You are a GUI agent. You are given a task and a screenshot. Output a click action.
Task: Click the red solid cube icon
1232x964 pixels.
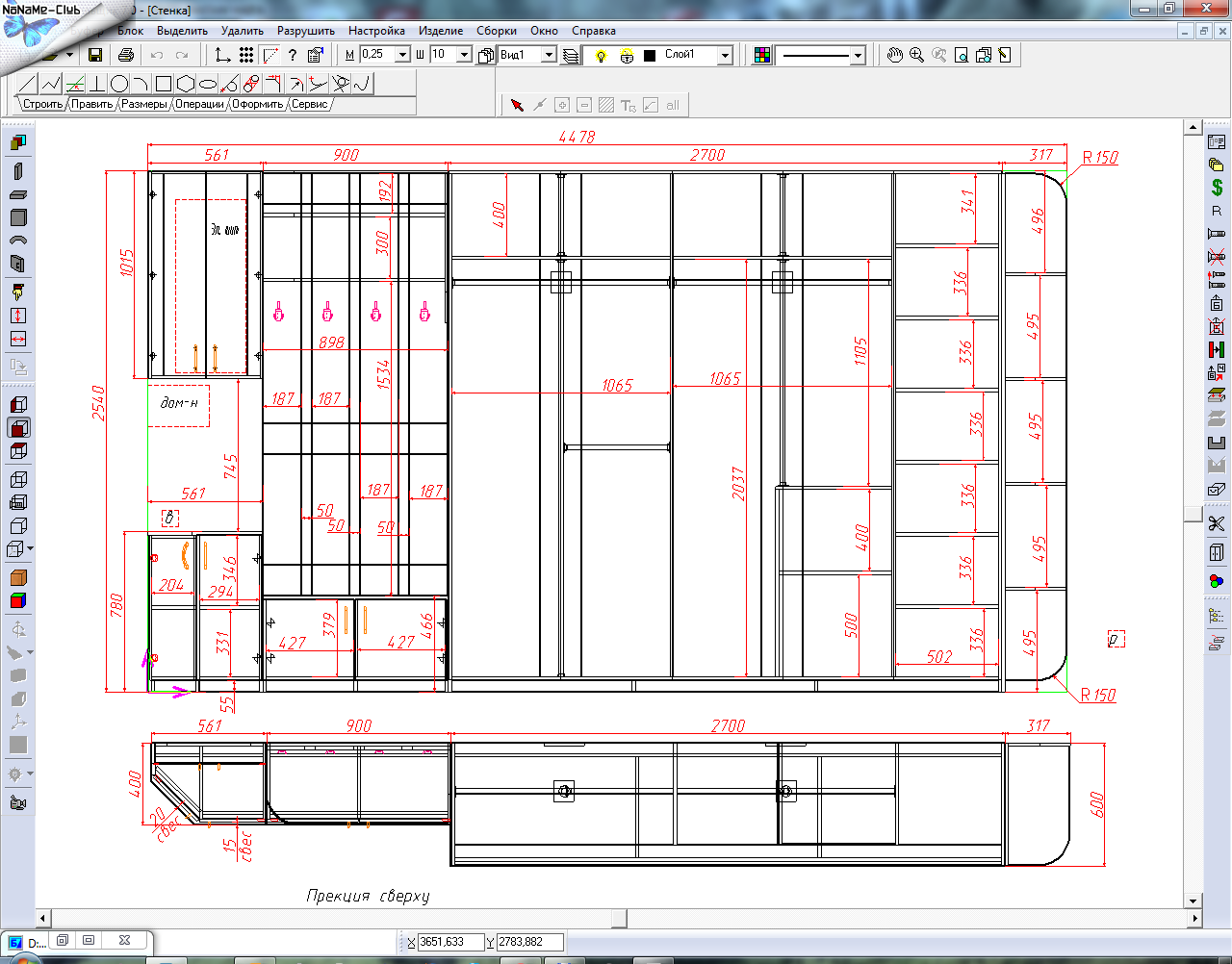click(18, 601)
